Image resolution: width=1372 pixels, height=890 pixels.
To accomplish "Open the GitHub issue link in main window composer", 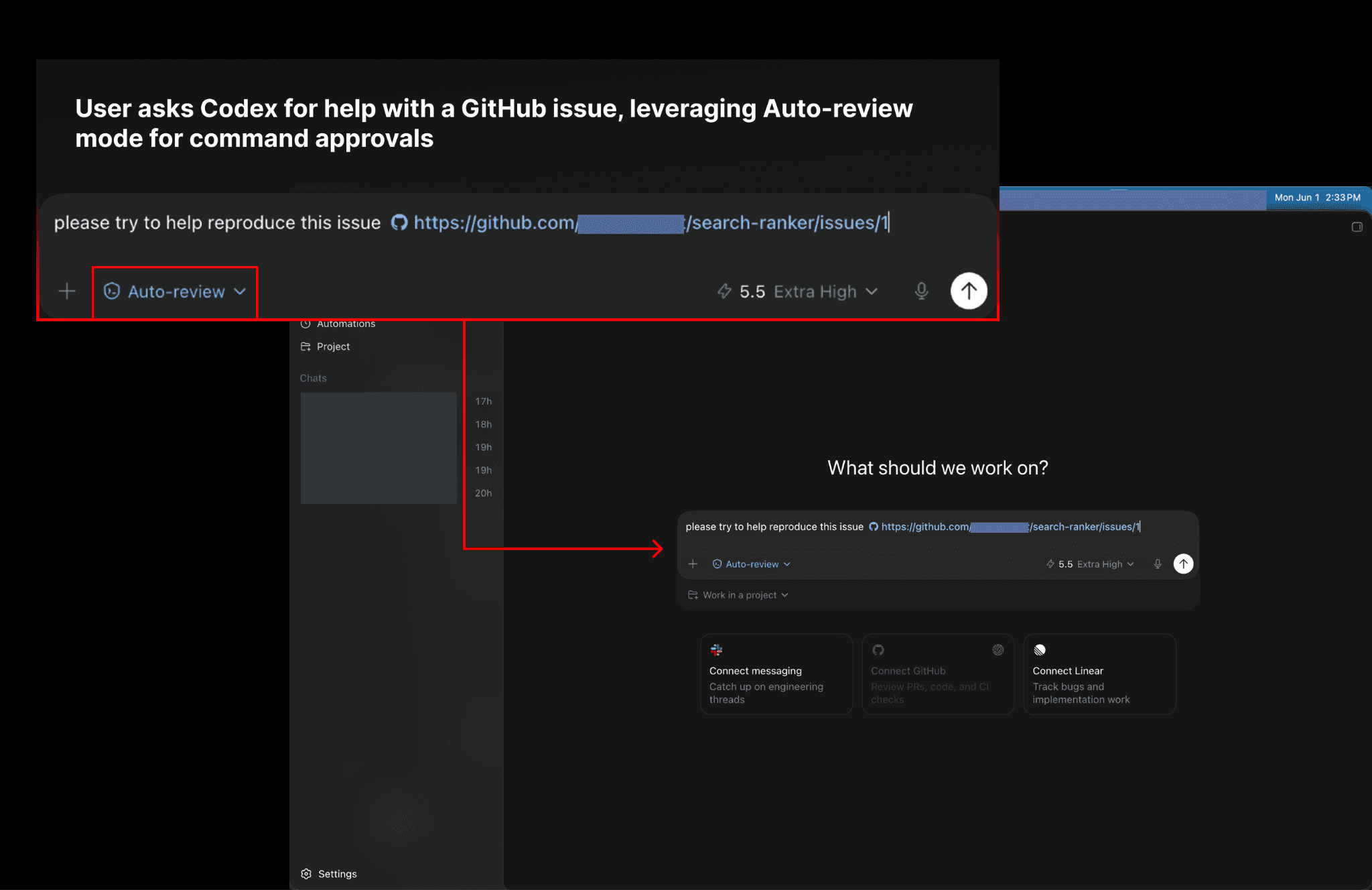I will 1004,527.
